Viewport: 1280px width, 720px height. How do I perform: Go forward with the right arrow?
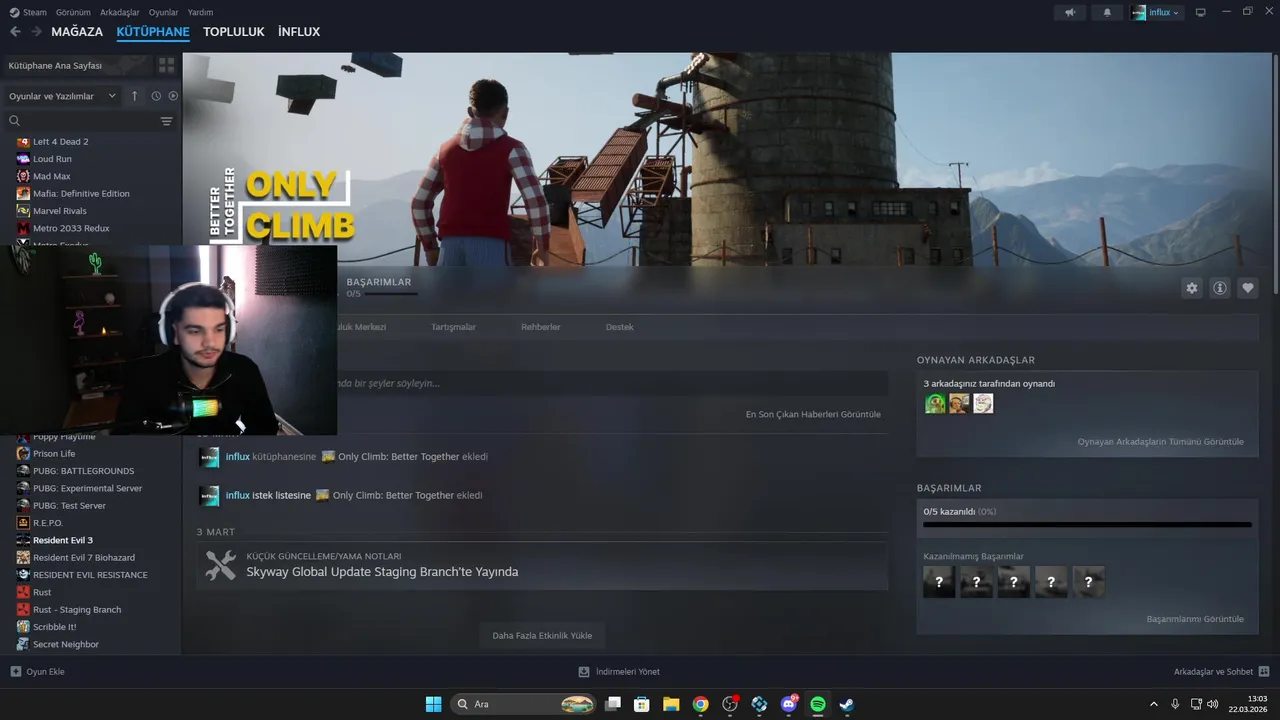[x=37, y=32]
